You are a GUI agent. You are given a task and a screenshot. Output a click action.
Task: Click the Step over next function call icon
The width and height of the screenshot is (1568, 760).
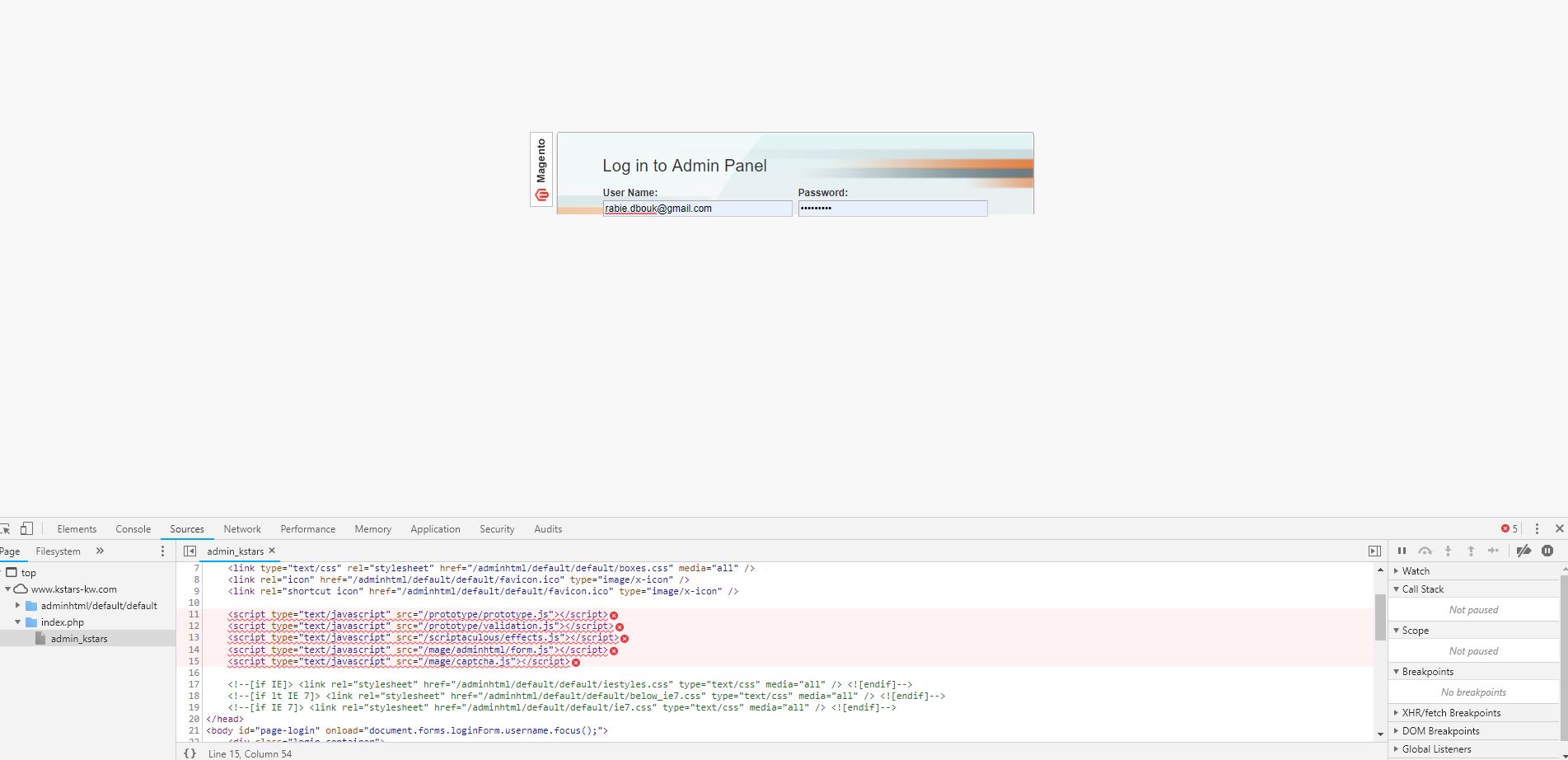(x=1425, y=551)
